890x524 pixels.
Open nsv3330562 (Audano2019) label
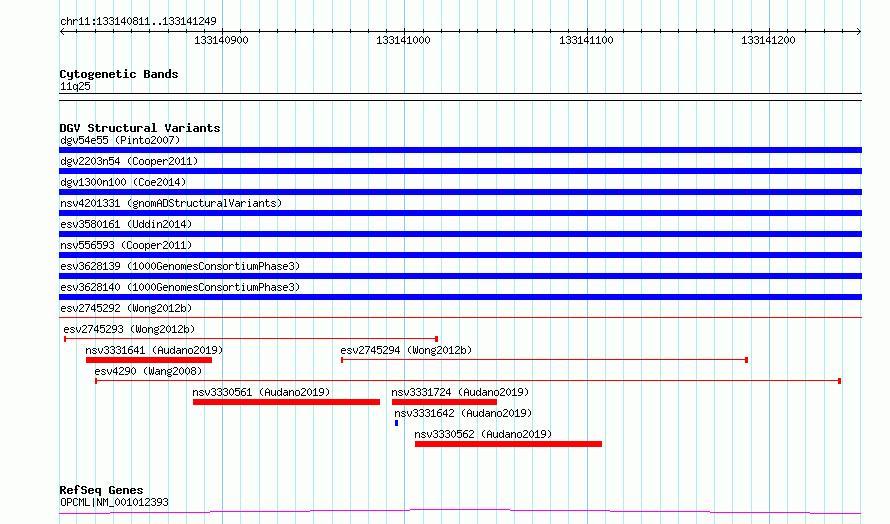point(482,434)
